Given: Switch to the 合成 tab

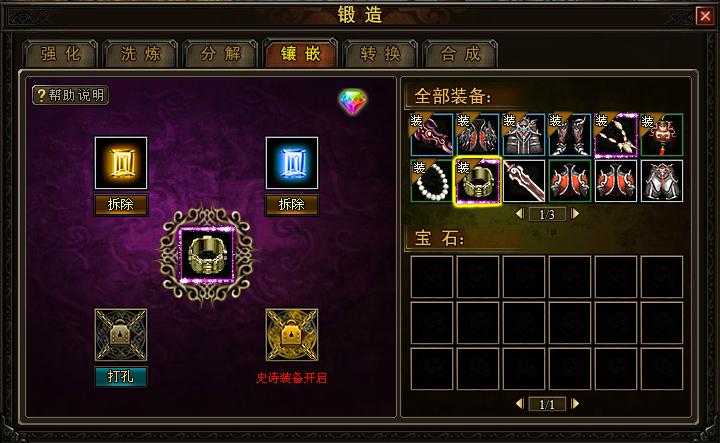Looking at the screenshot, I should coord(460,54).
